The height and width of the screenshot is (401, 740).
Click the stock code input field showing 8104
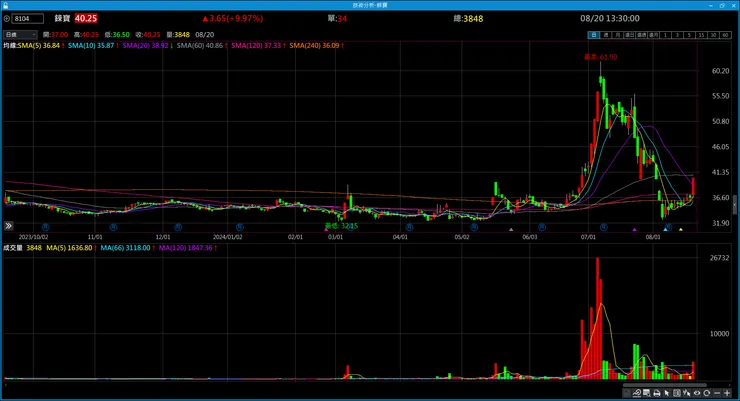coord(28,18)
